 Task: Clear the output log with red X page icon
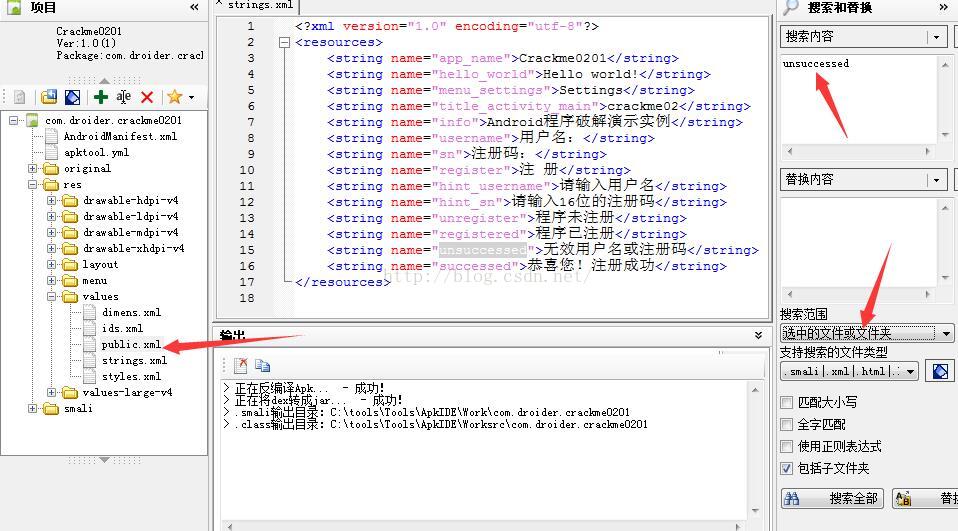point(241,365)
